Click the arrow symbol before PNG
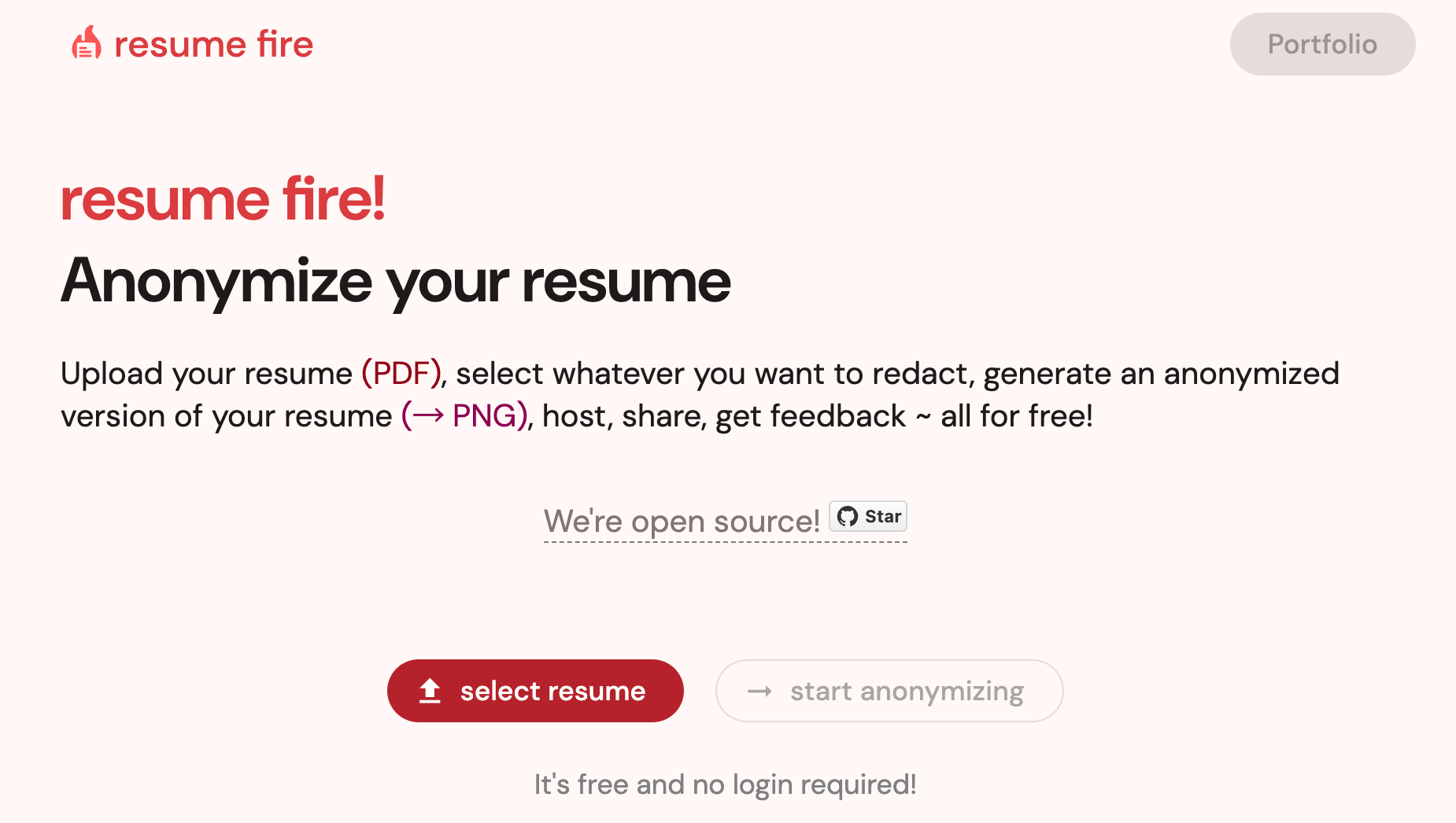This screenshot has width=1456, height=823. click(428, 415)
